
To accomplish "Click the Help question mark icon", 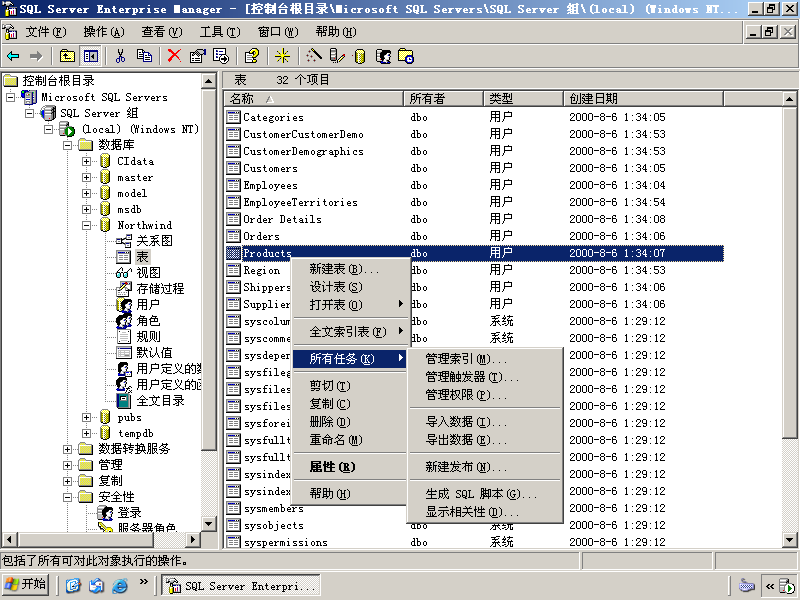I will 252,56.
